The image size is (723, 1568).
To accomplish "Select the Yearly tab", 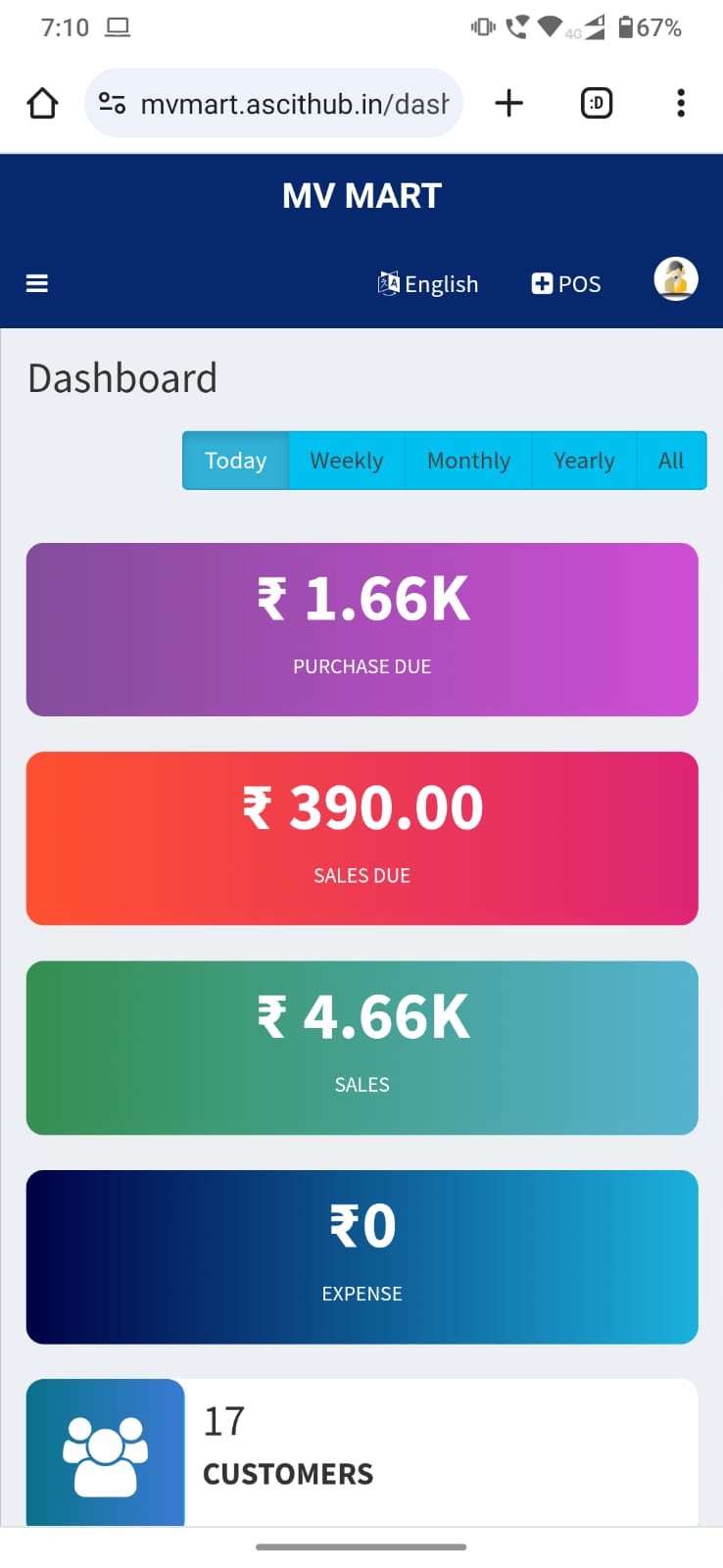I will pos(584,461).
